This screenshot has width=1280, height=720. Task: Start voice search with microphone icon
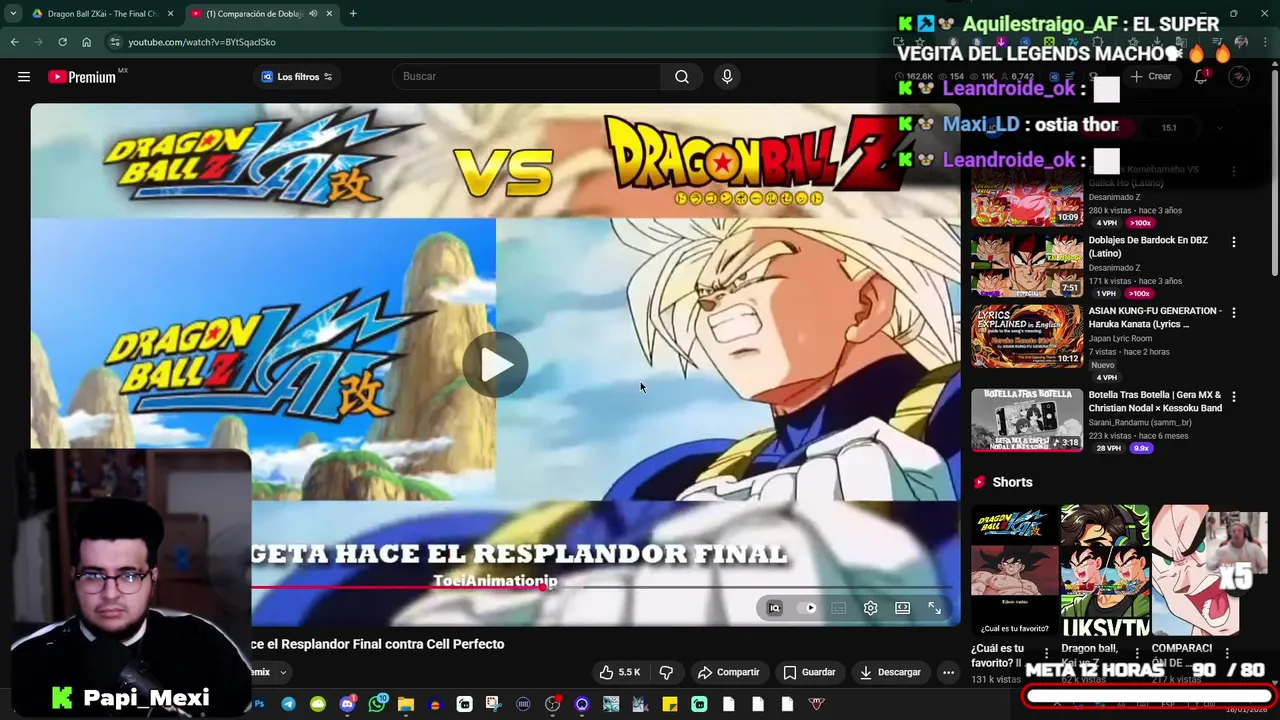(x=727, y=76)
